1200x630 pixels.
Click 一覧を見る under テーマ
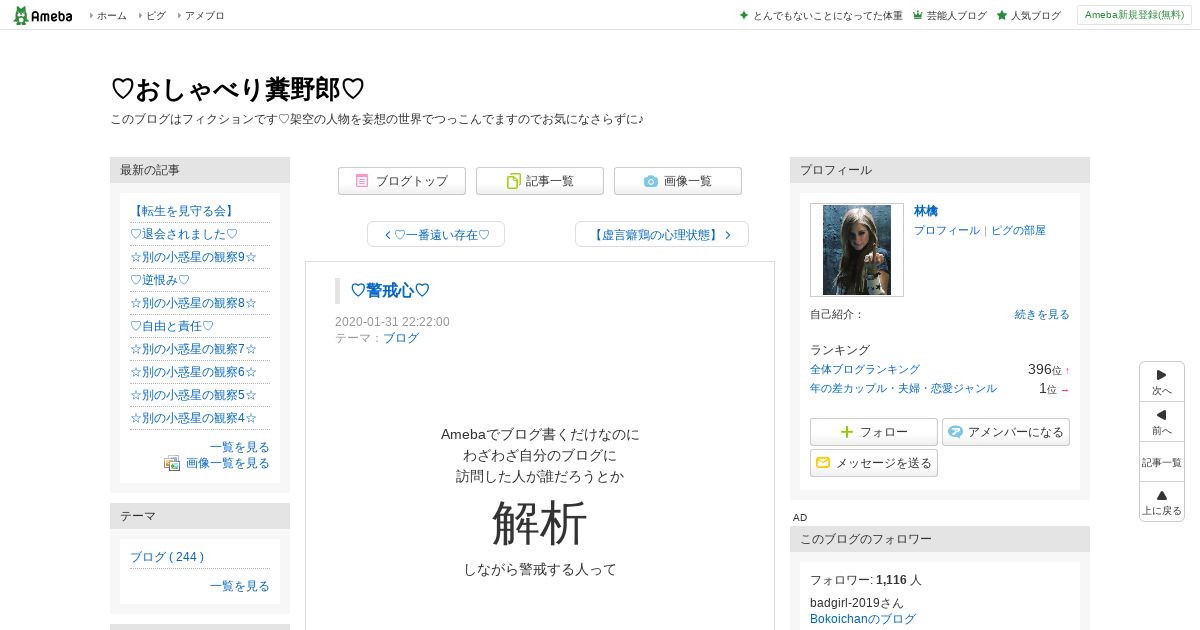[x=240, y=586]
